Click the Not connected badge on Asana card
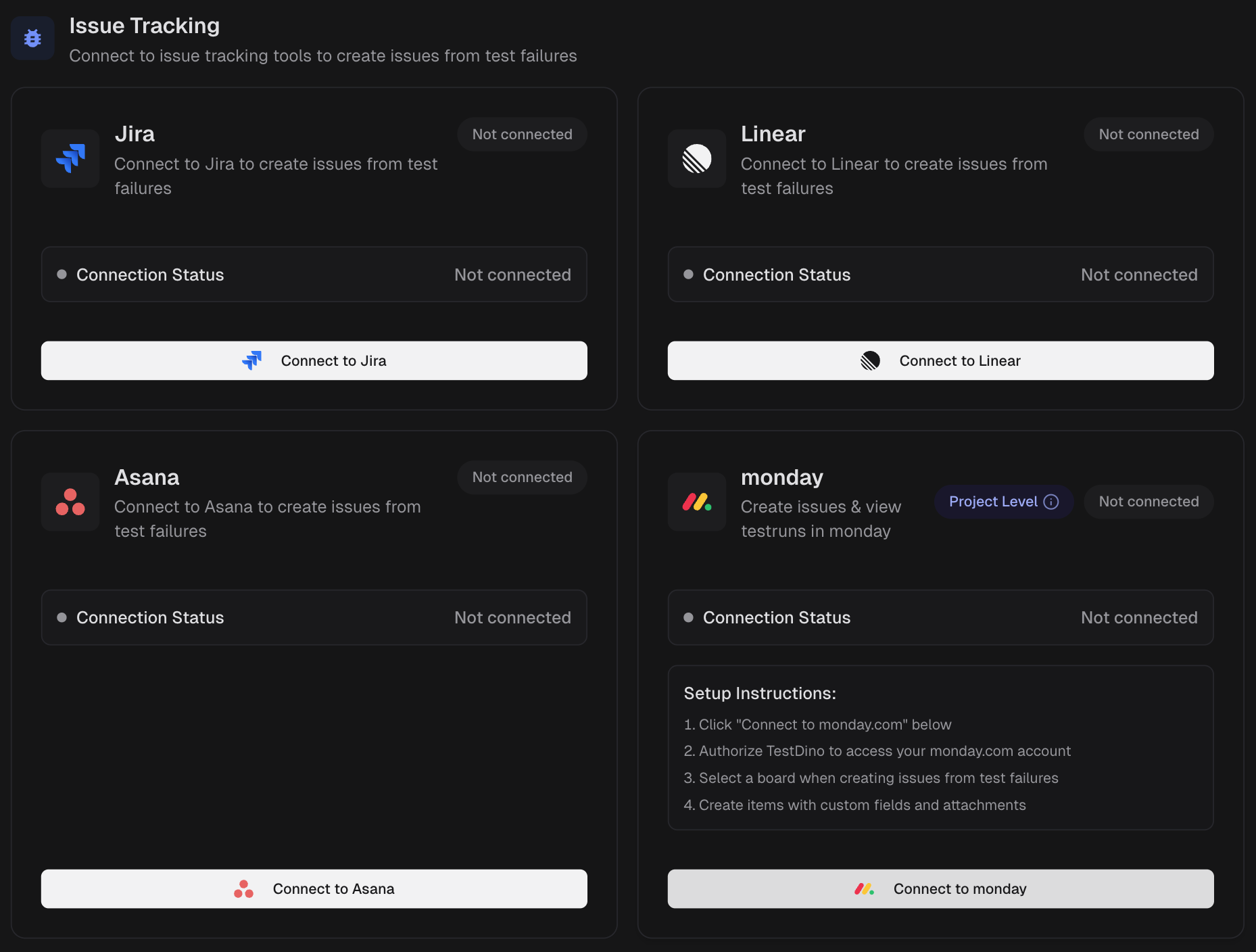The height and width of the screenshot is (952, 1256). click(522, 477)
